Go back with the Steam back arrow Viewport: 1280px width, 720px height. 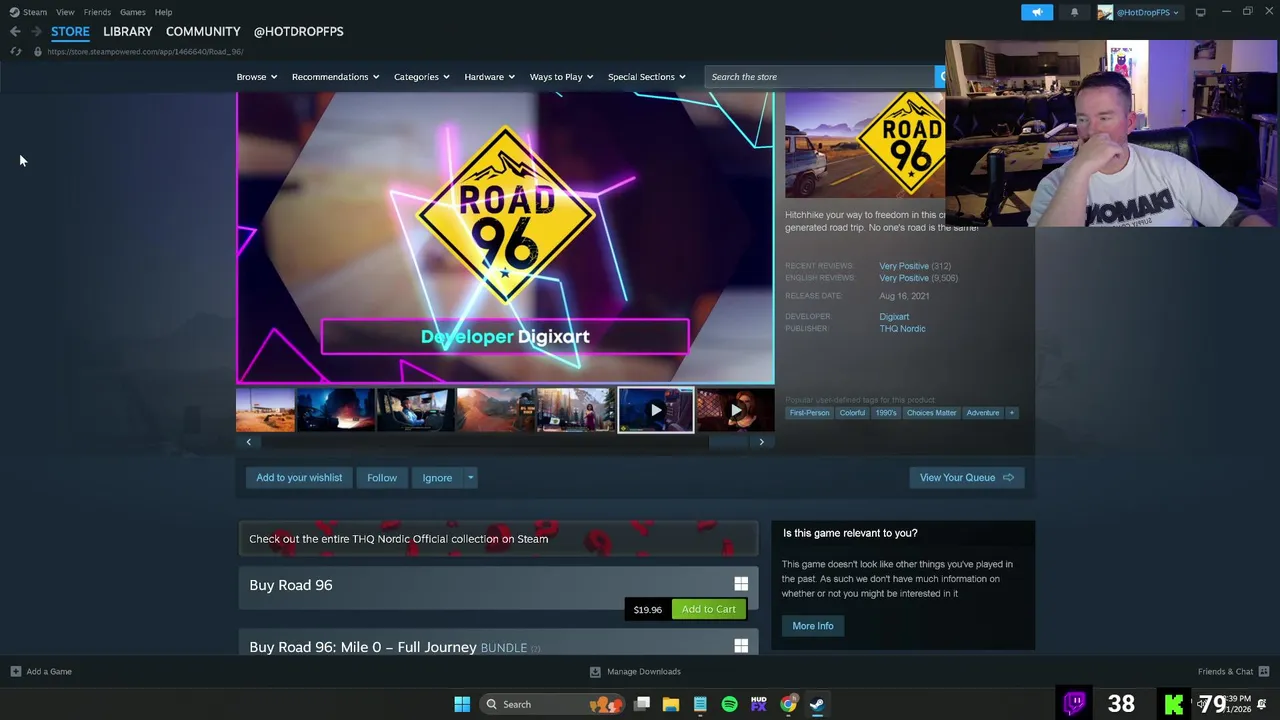pos(15,32)
